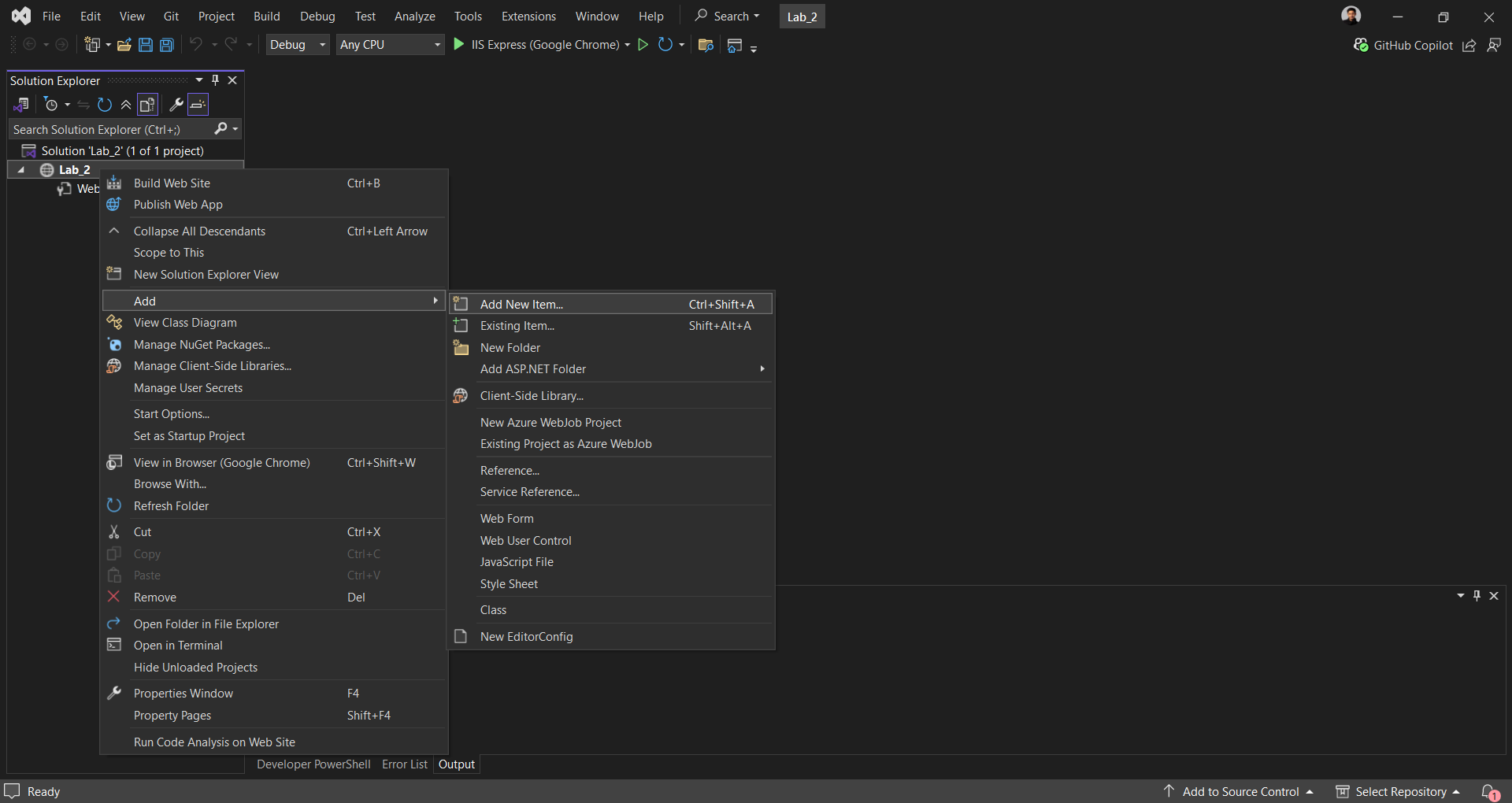The width and height of the screenshot is (1512, 803).
Task: Select Manage NuGet Packages... context entry
Action: point(273,345)
